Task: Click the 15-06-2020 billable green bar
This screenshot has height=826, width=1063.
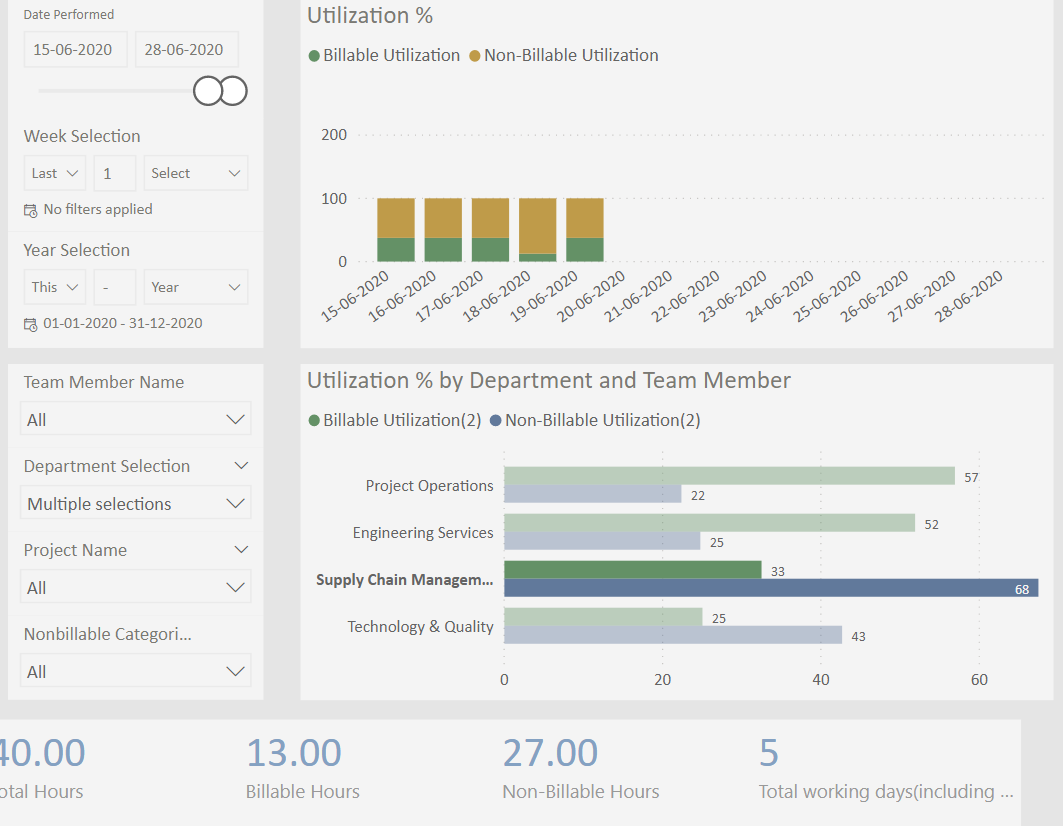Action: tap(396, 250)
